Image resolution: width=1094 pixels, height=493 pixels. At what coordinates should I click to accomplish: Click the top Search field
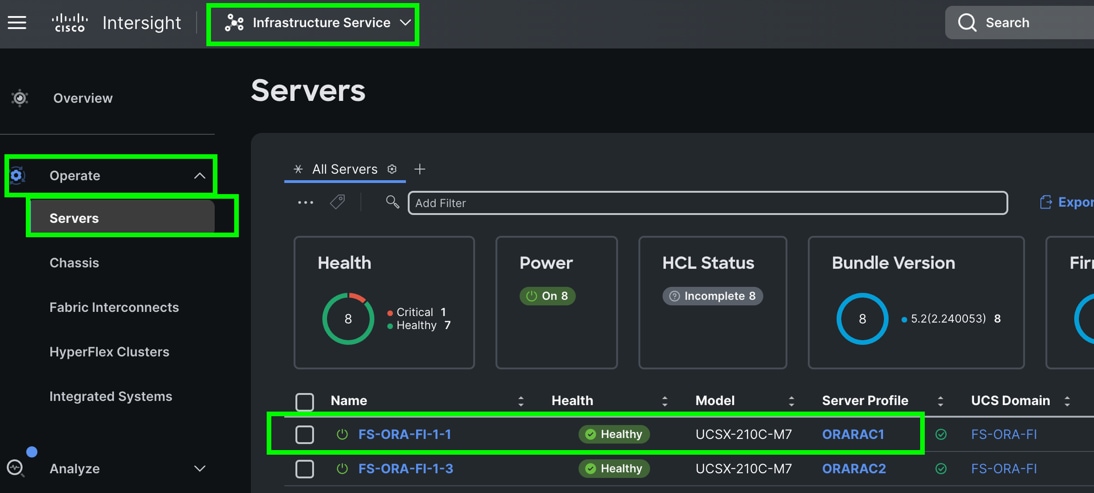(x=1019, y=23)
